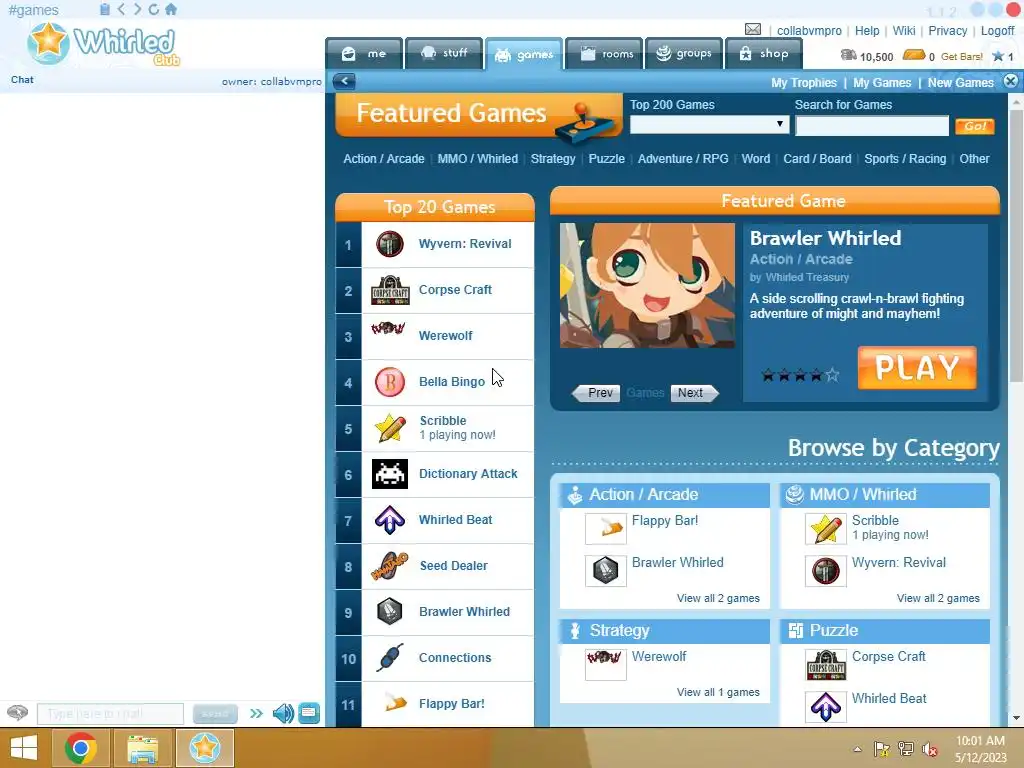This screenshot has height=768, width=1024.
Task: Click the Flappy Bar! icon in Action / Arcade
Action: coord(605,528)
